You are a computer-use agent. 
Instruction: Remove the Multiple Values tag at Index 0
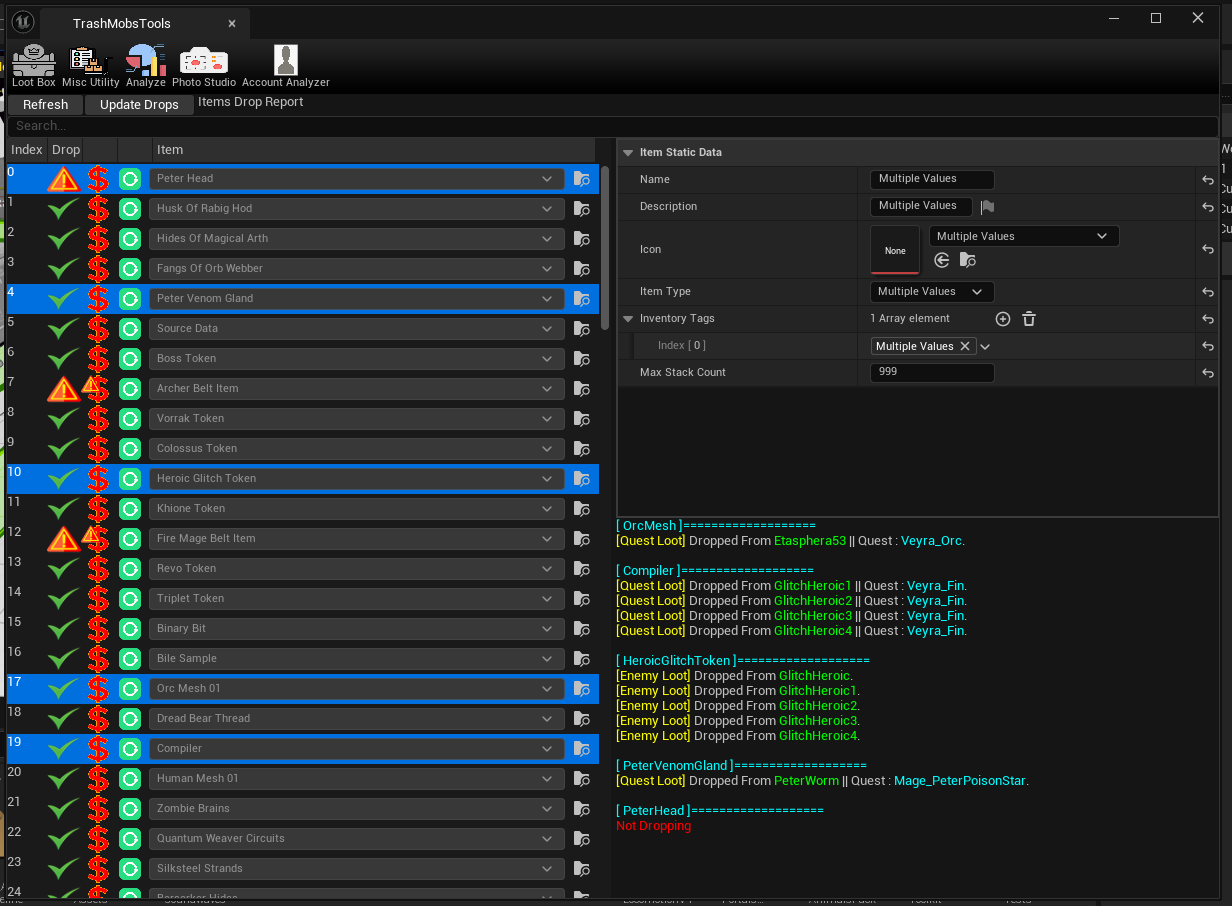point(965,346)
